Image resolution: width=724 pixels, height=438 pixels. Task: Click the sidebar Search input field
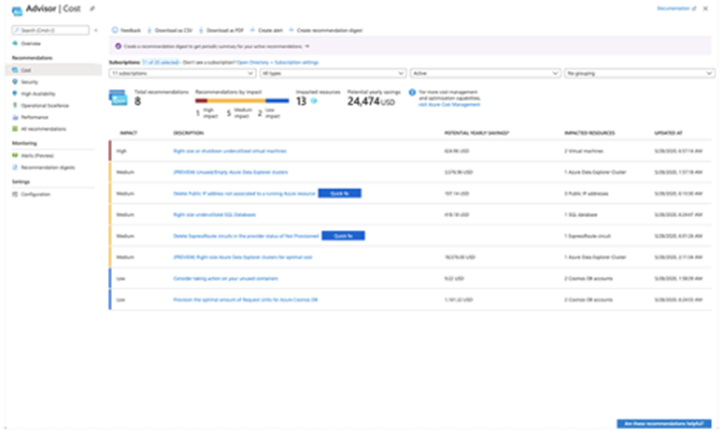coord(50,30)
